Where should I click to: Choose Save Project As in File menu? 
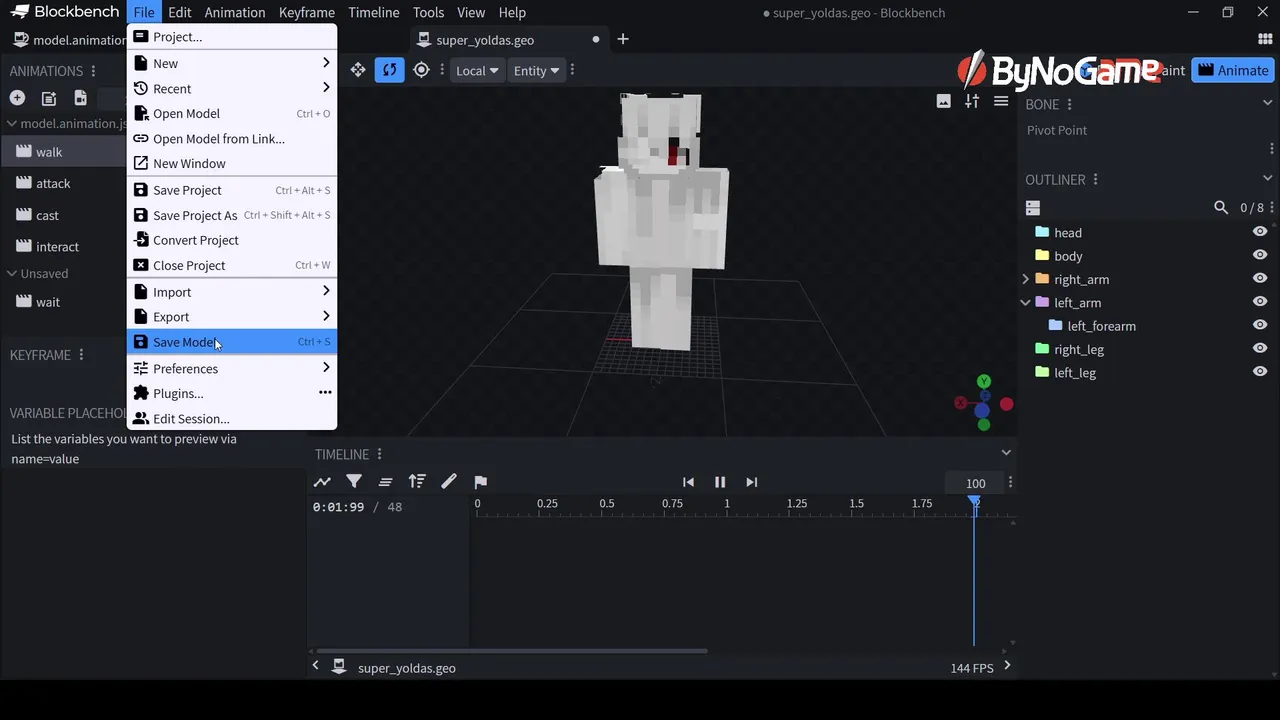pyautogui.click(x=232, y=215)
